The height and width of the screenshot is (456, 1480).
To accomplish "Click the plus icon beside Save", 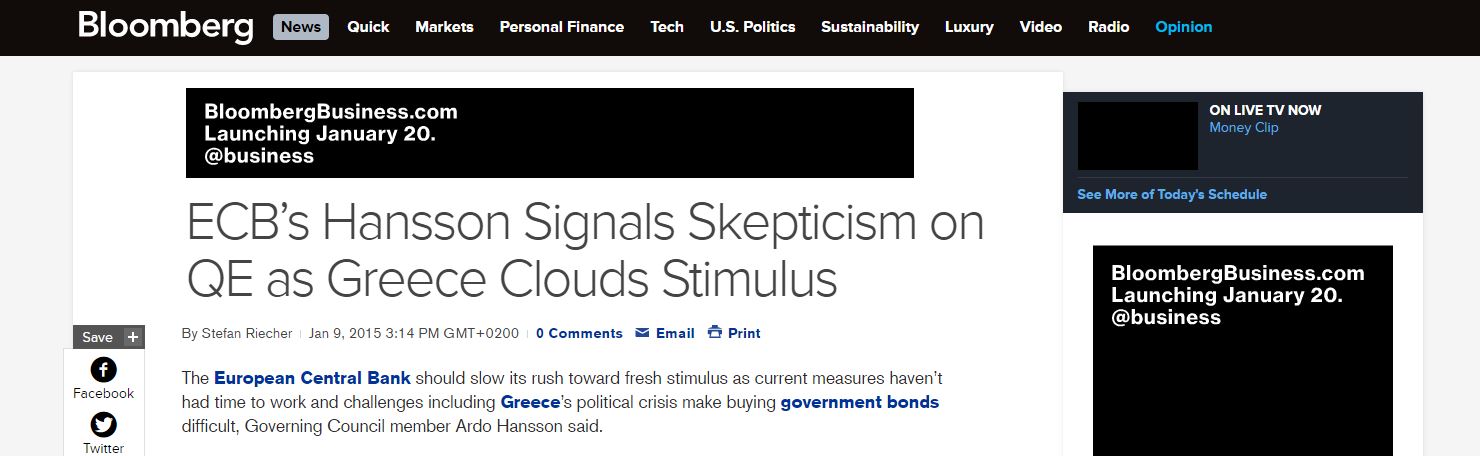I will click(x=133, y=337).
